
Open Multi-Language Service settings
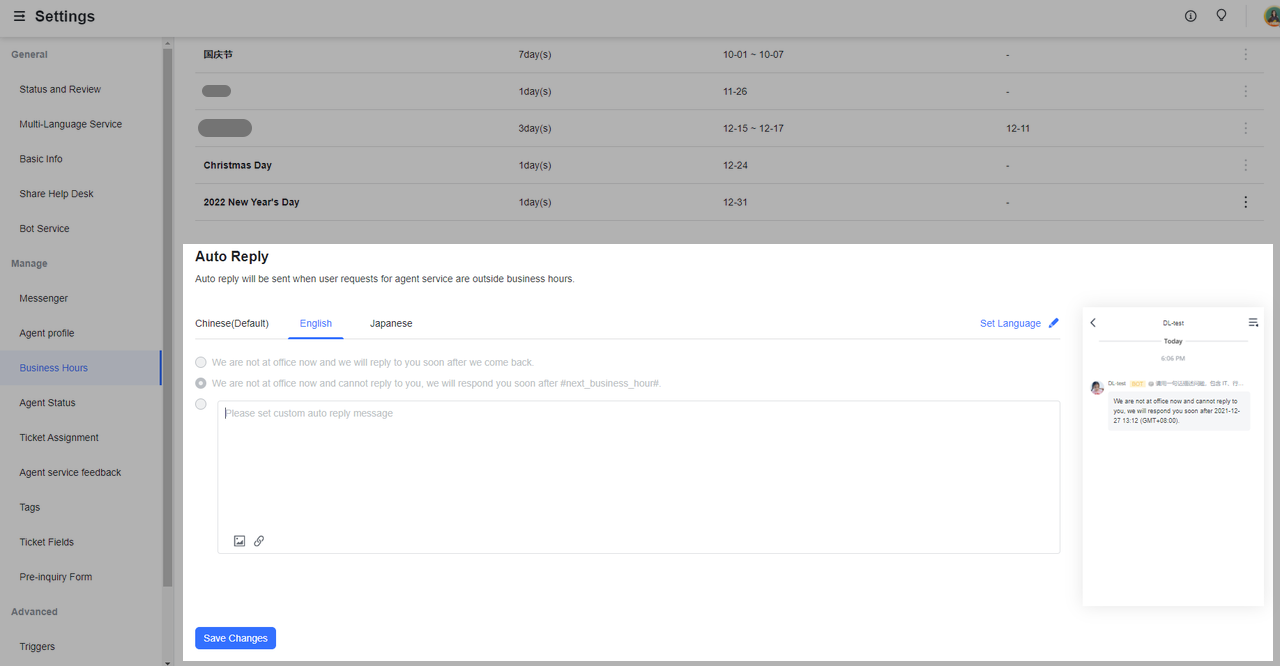pos(71,124)
